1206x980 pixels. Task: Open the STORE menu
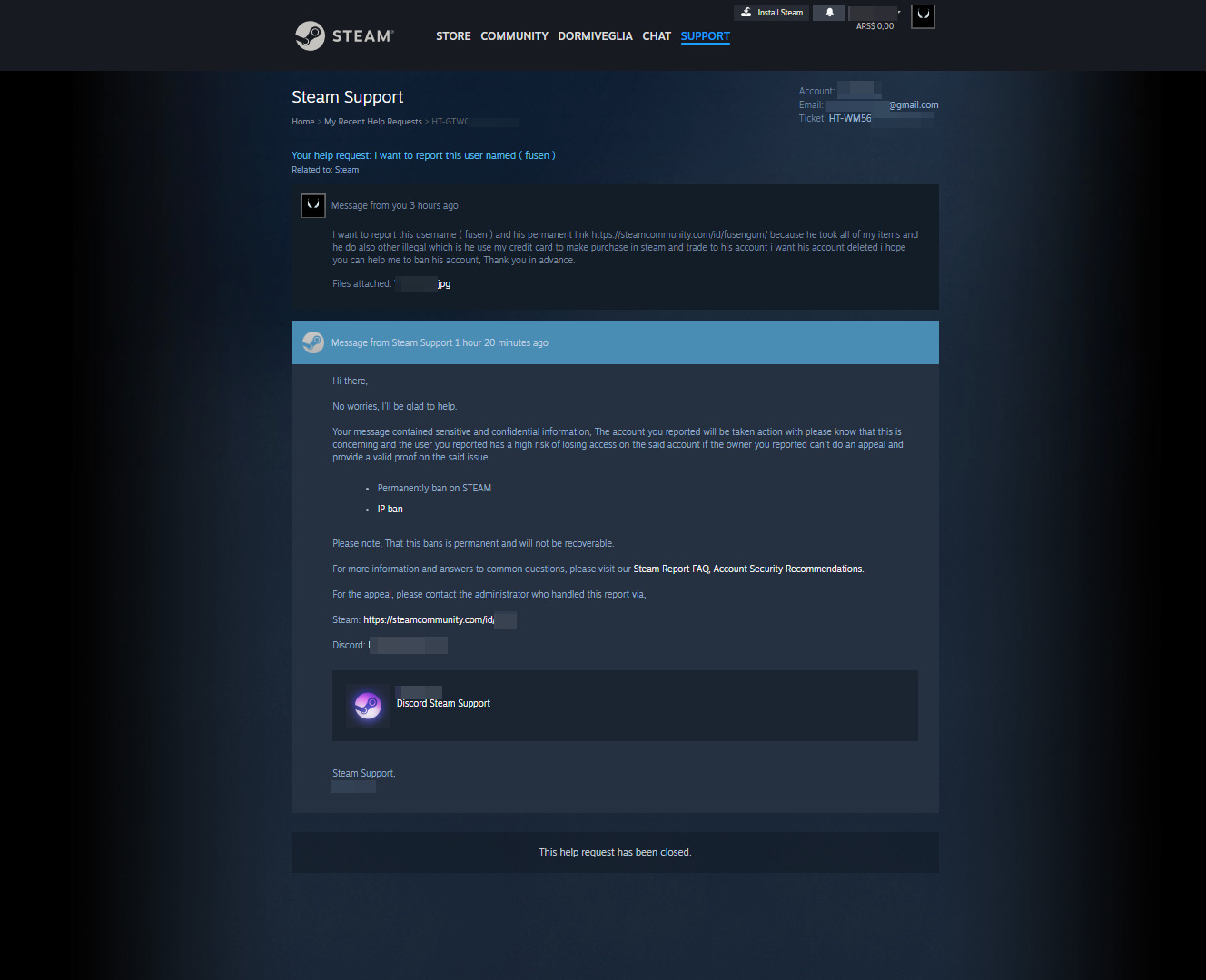tap(453, 36)
